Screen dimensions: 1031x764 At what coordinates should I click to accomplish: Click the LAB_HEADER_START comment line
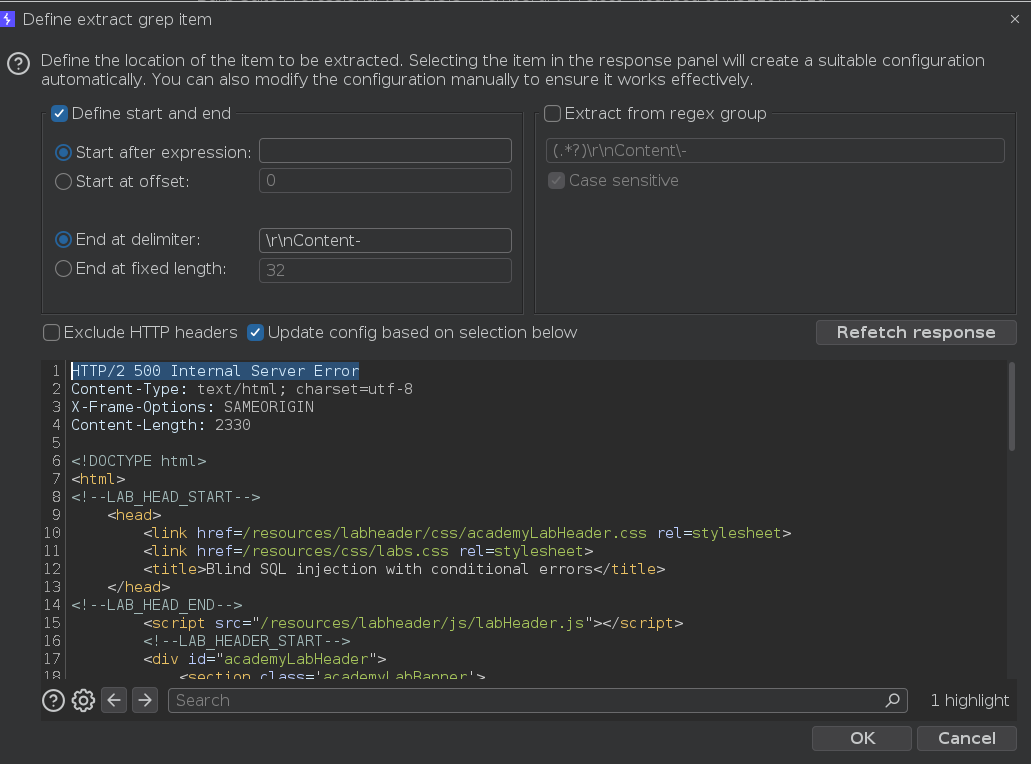(247, 641)
